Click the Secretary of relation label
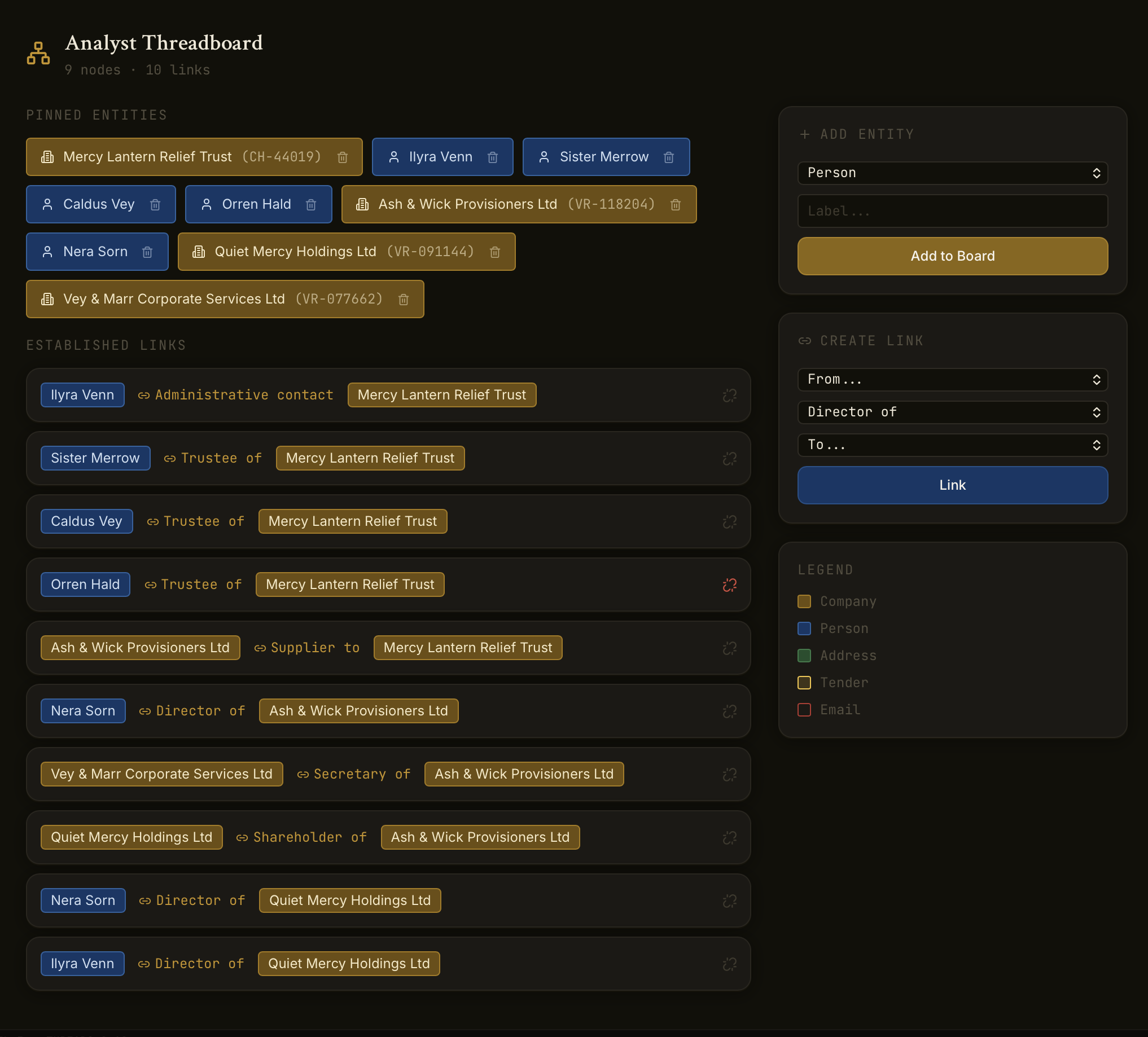 pyautogui.click(x=362, y=774)
